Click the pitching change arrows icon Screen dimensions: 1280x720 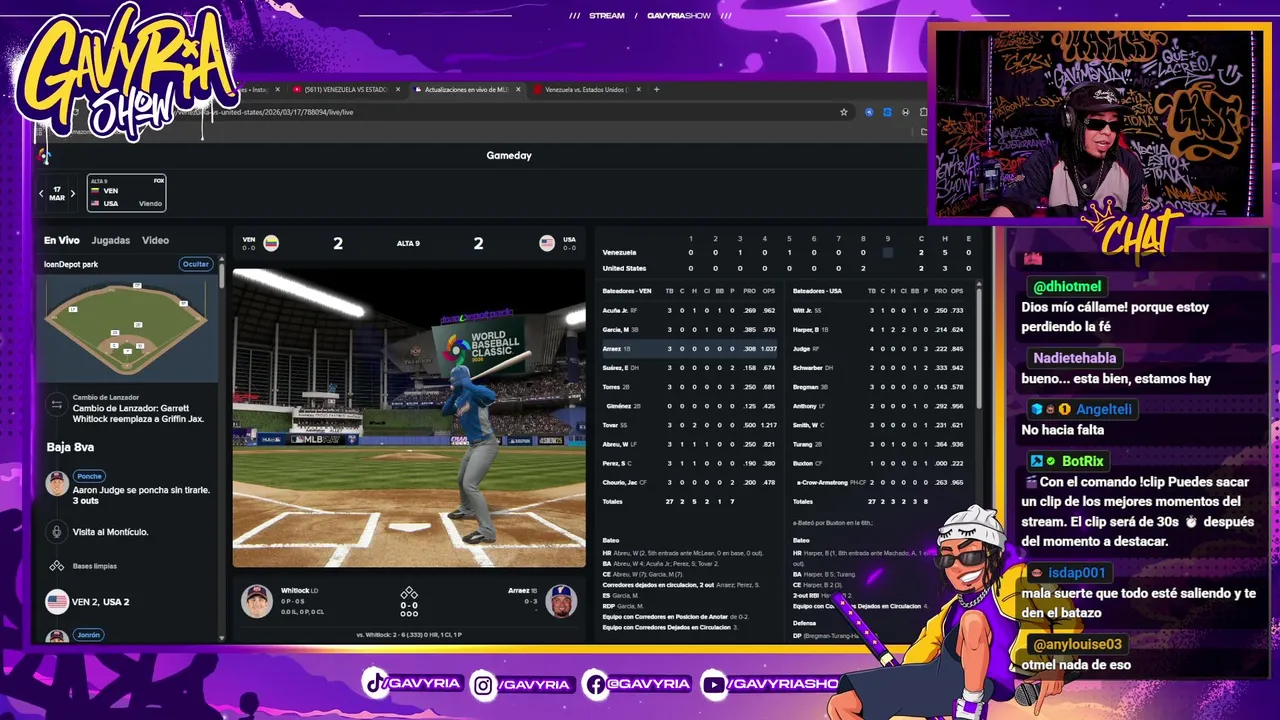pyautogui.click(x=57, y=405)
